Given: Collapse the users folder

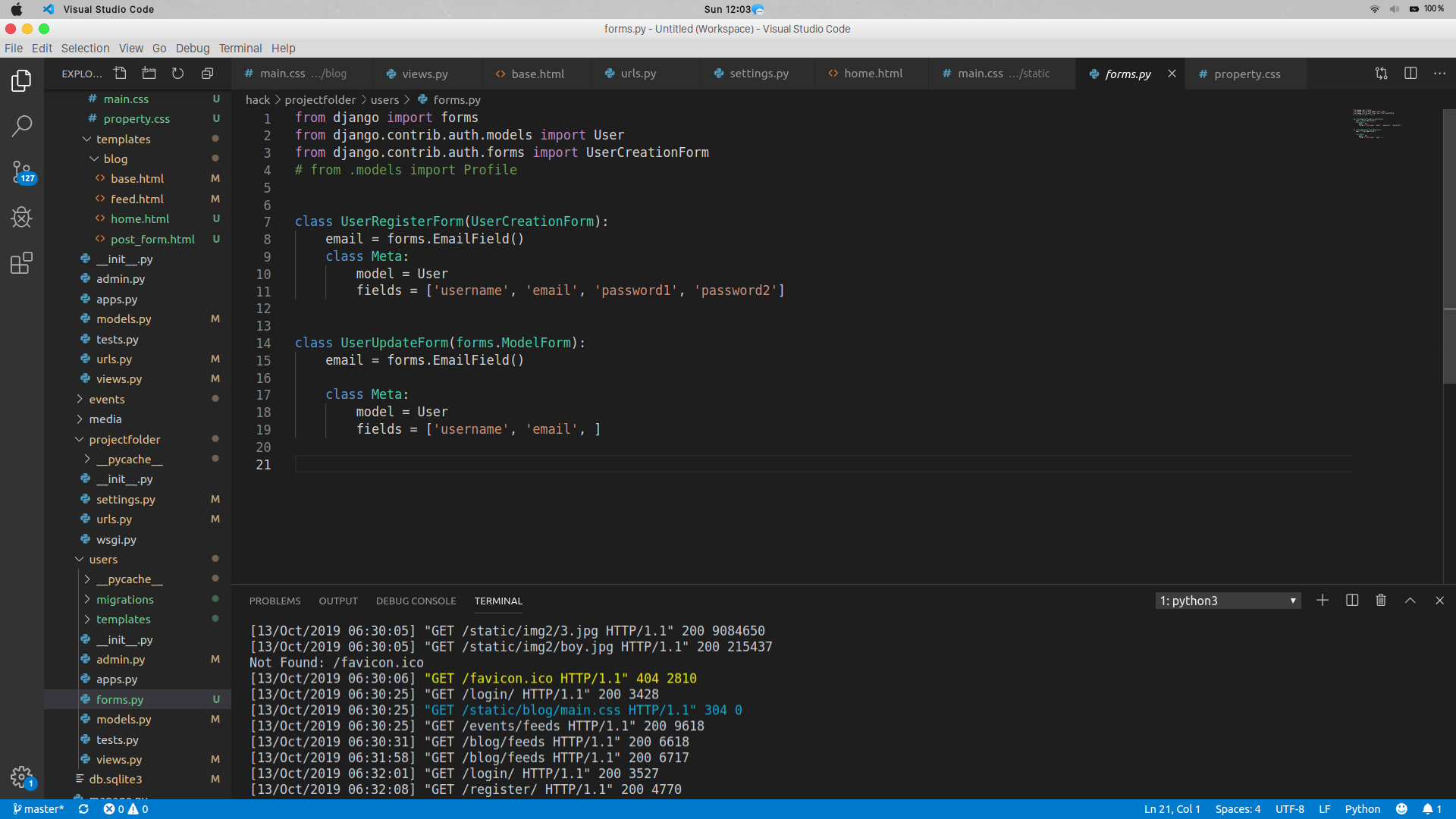Looking at the screenshot, I should (103, 560).
